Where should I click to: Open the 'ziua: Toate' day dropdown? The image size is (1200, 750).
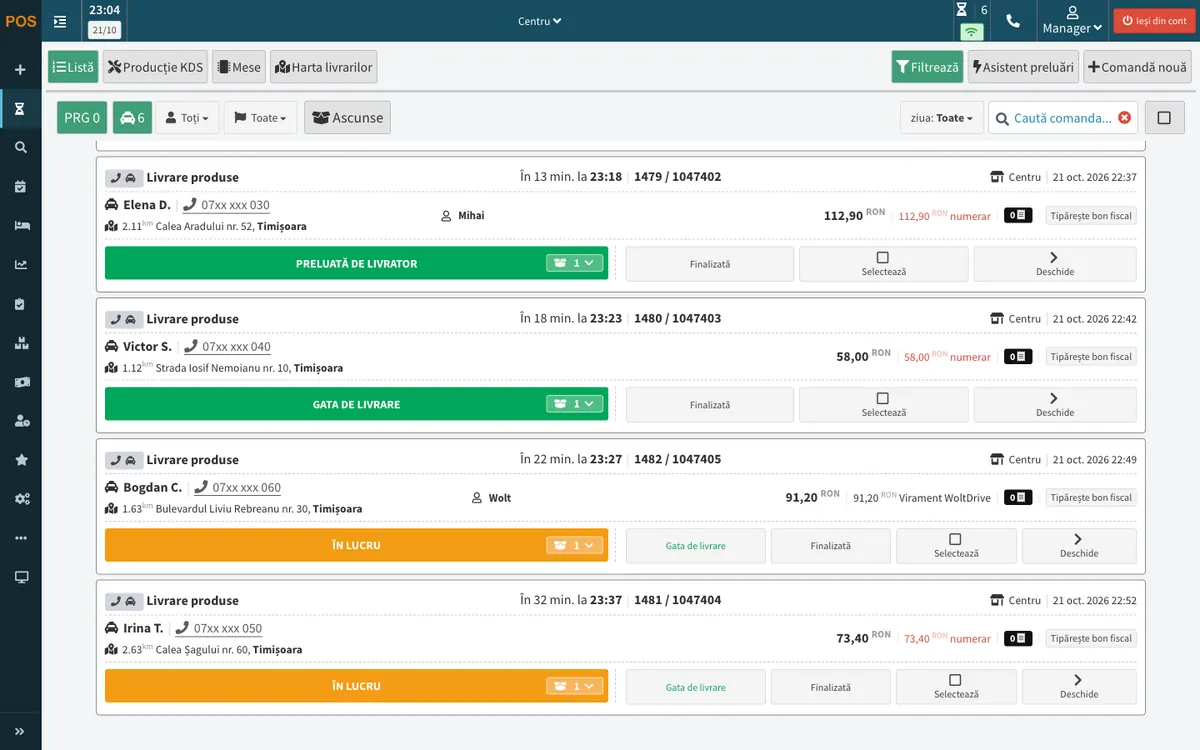point(942,118)
